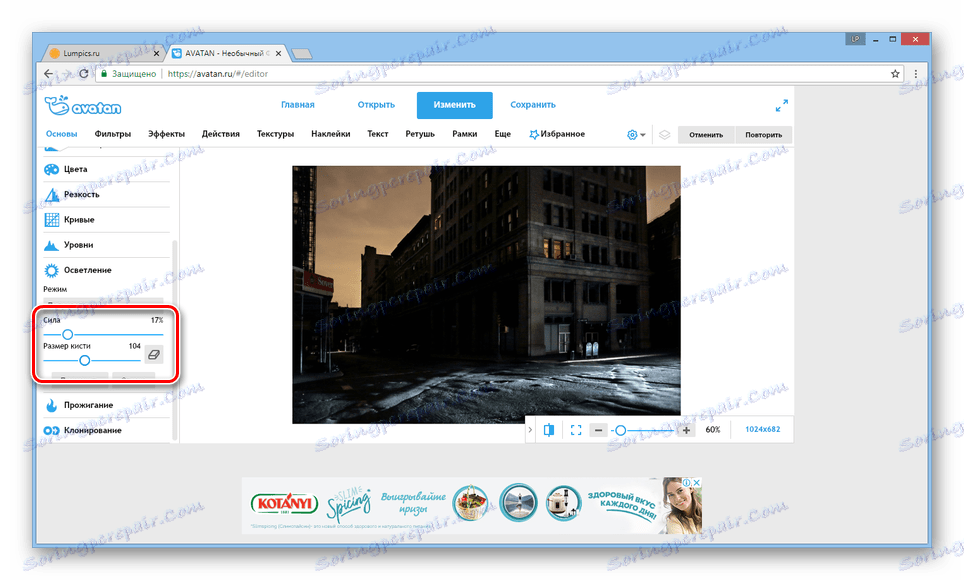This screenshot has width=964, height=580.
Task: Click the left panel scrollbar
Action: (x=175, y=340)
